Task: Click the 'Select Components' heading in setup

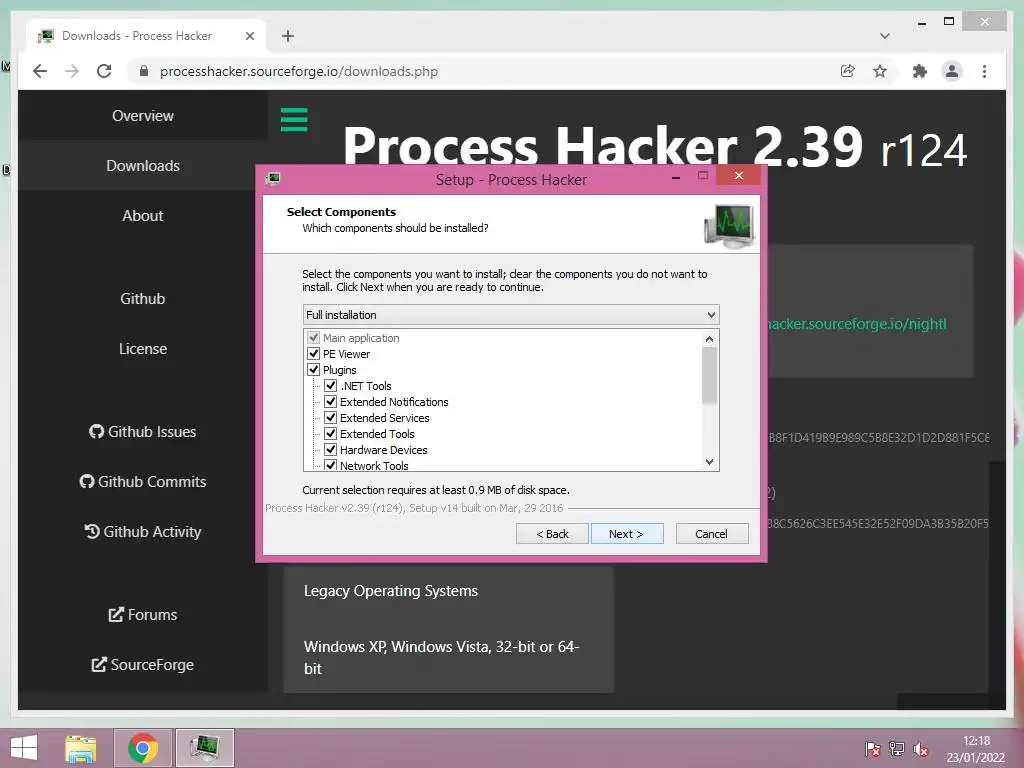Action: [341, 212]
